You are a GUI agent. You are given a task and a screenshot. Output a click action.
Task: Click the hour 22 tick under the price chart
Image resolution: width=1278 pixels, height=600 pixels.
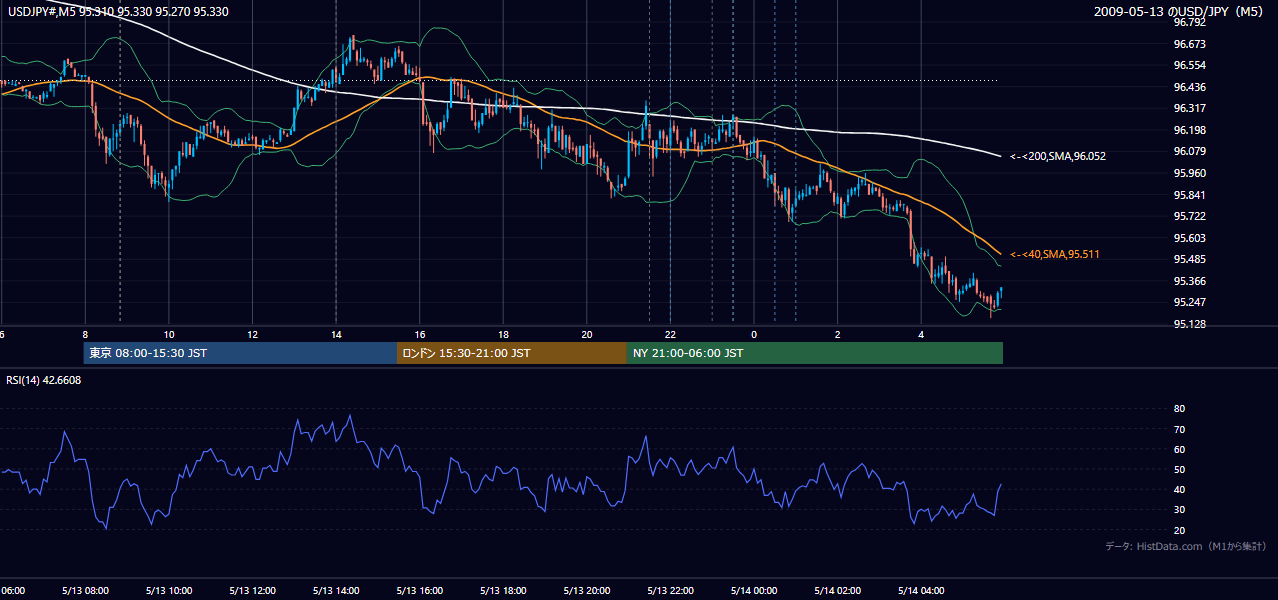click(670, 334)
